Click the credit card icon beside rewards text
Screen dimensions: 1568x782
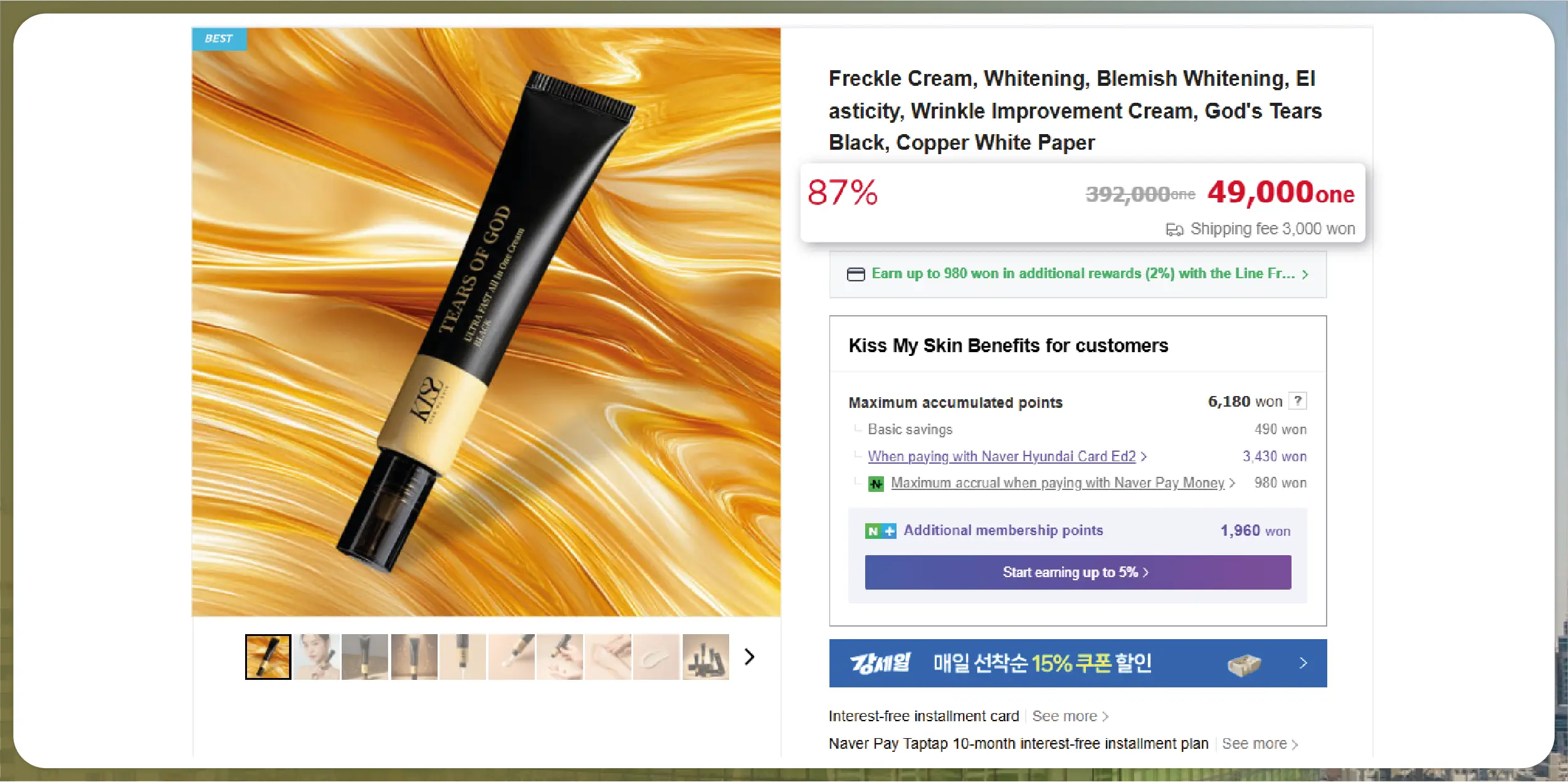coord(856,274)
